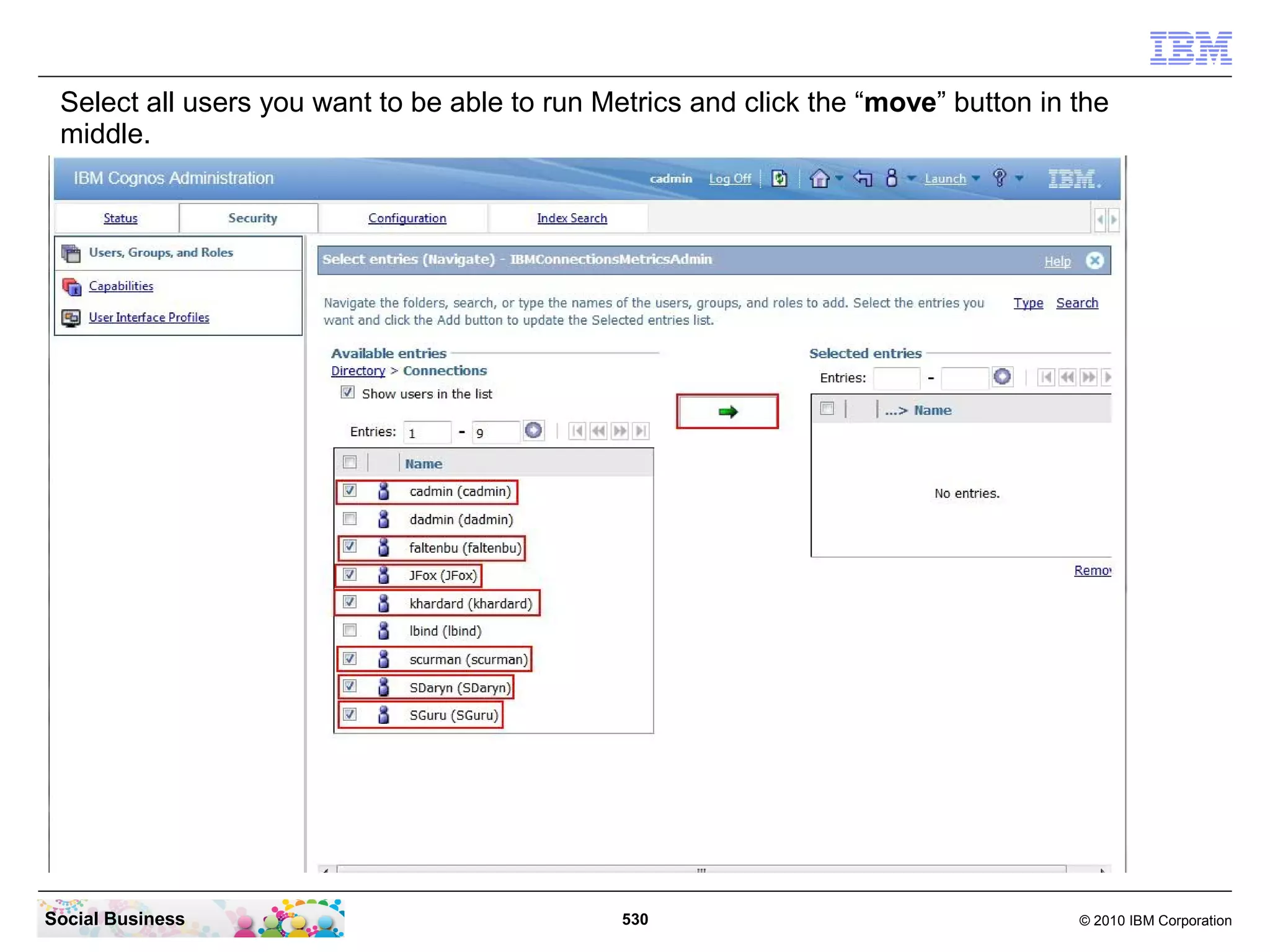Click the Capabilities icon in sidebar
The height and width of the screenshot is (952, 1270).
[x=71, y=286]
